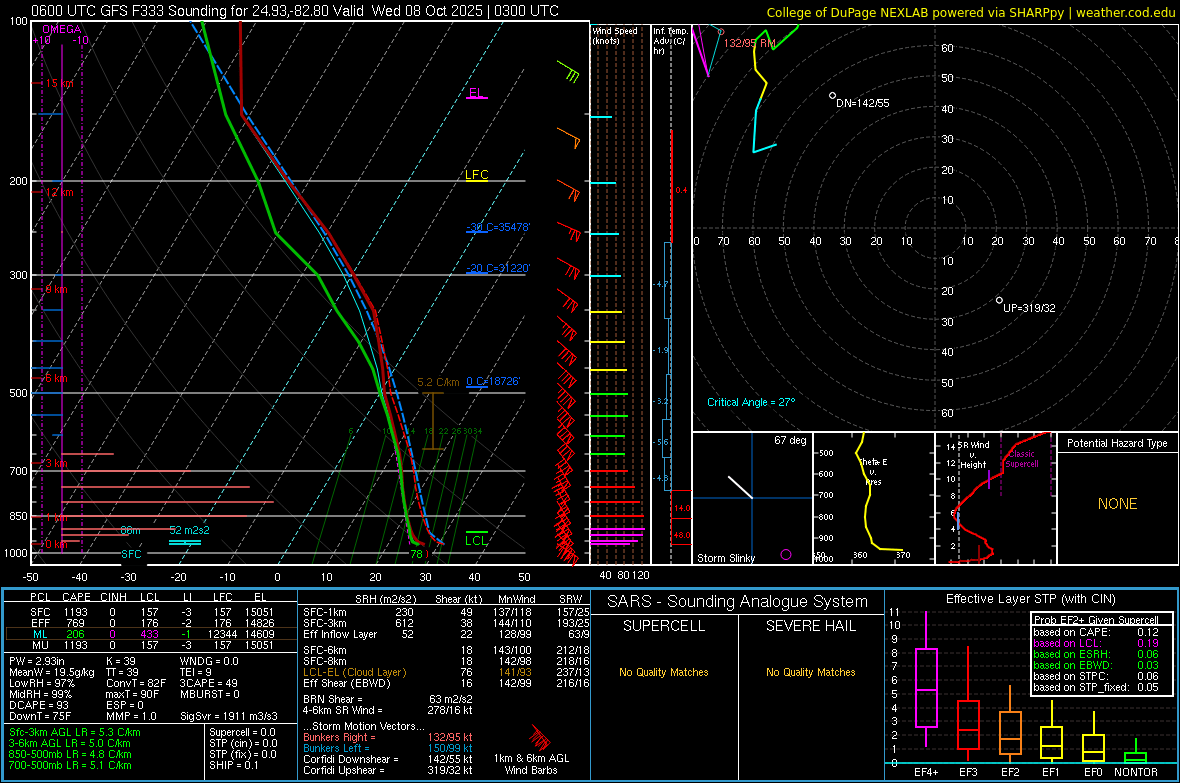
Task: Click the '-20 C=31220'' height label
Action: (498, 268)
